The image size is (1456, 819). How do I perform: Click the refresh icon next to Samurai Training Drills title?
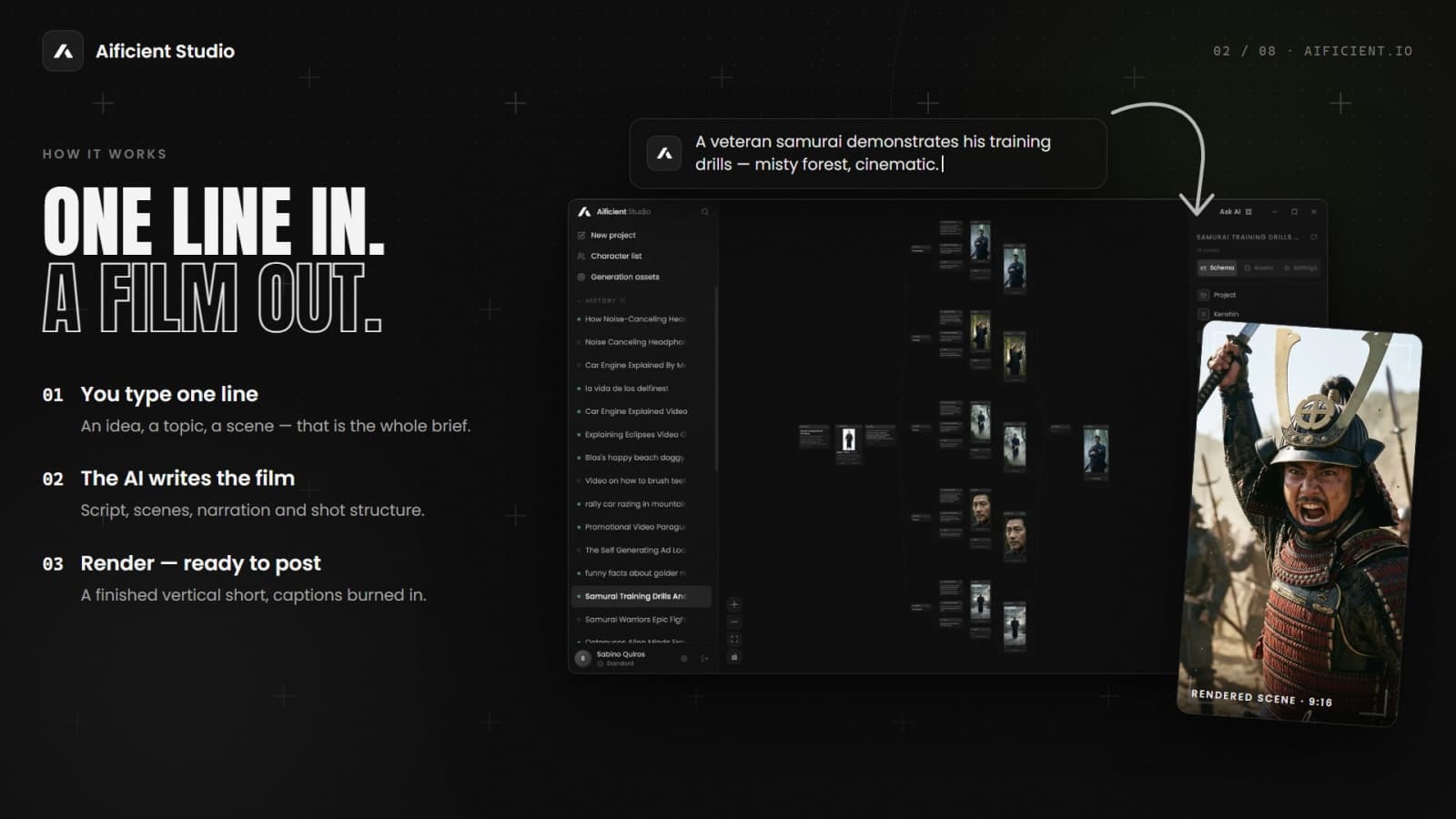[x=1313, y=237]
